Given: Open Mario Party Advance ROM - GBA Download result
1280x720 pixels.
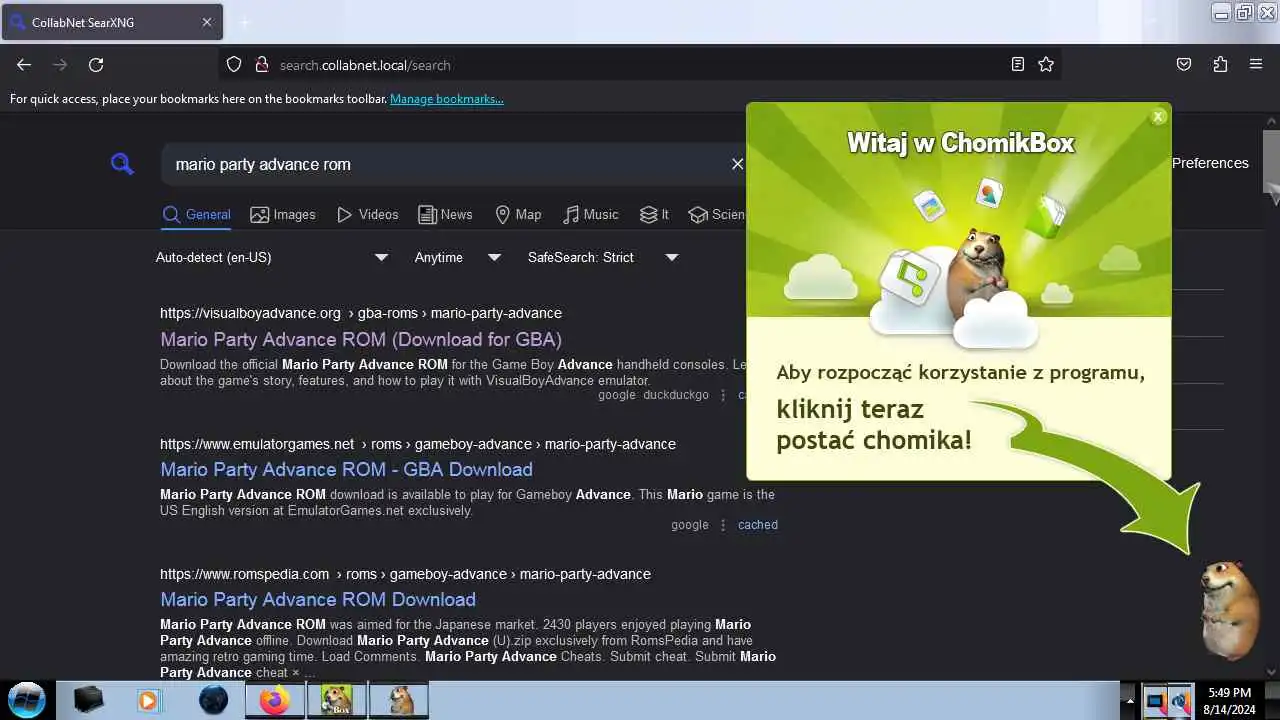Looking at the screenshot, I should coord(346,469).
